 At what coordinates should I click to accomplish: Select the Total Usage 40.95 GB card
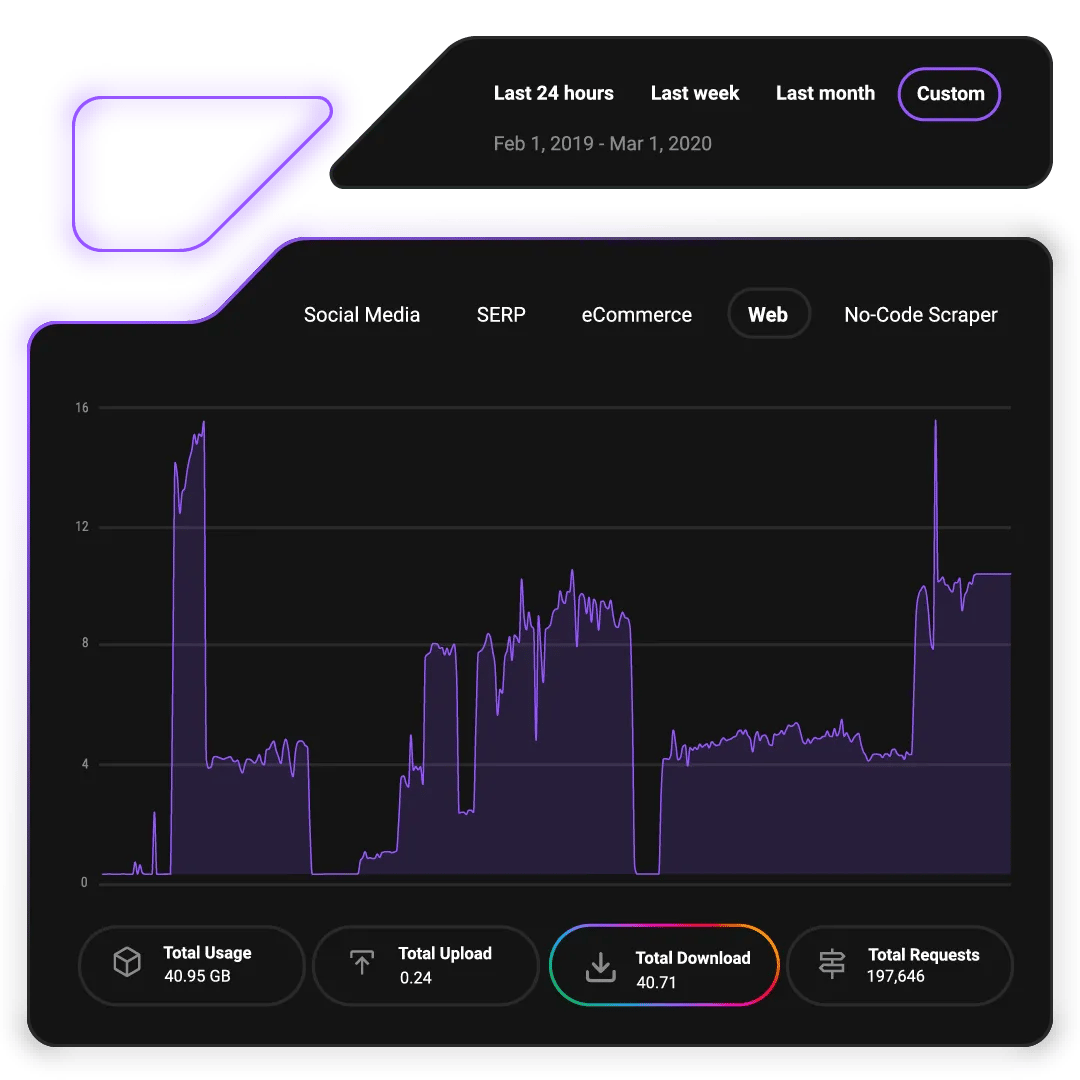click(191, 965)
